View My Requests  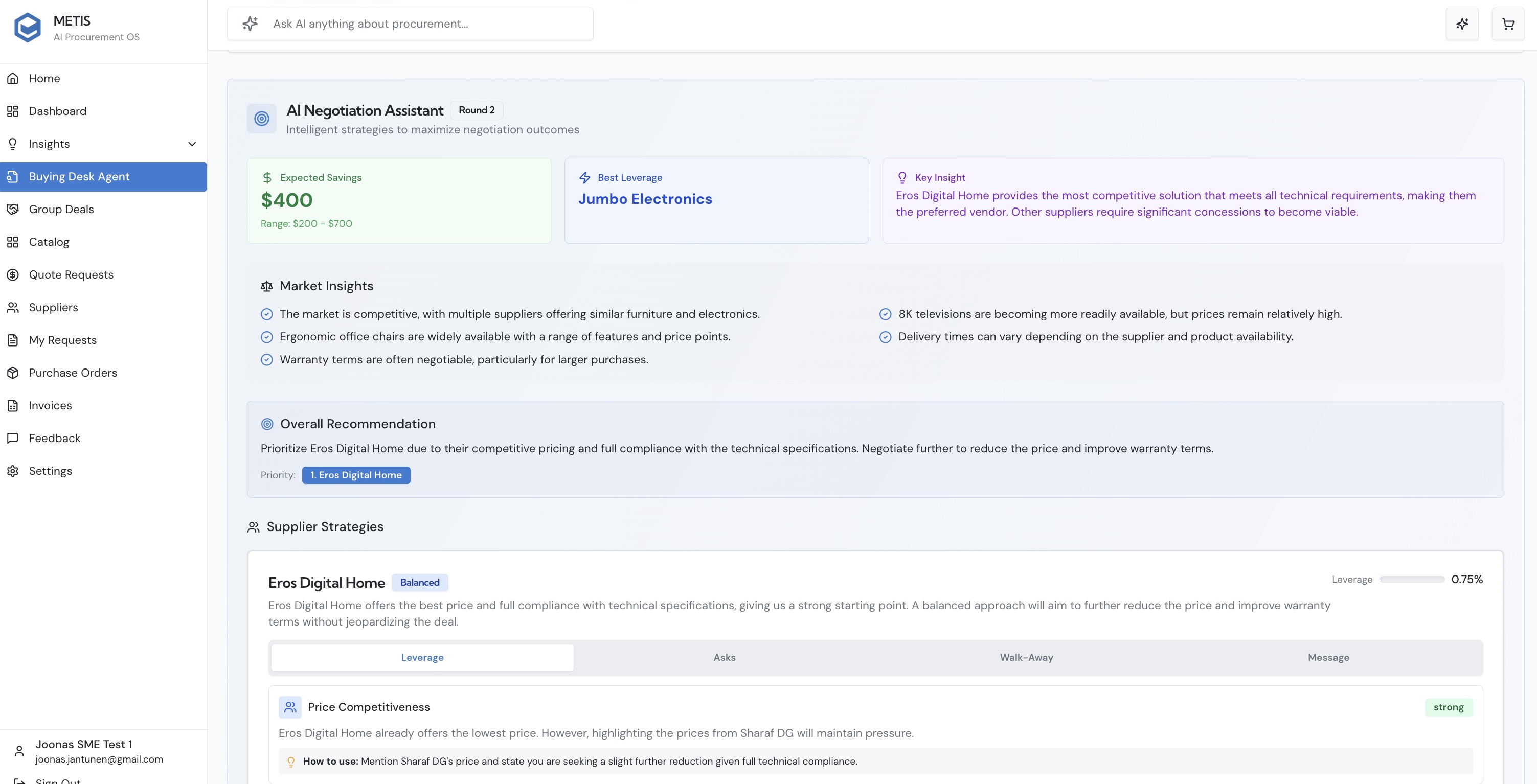[104, 340]
